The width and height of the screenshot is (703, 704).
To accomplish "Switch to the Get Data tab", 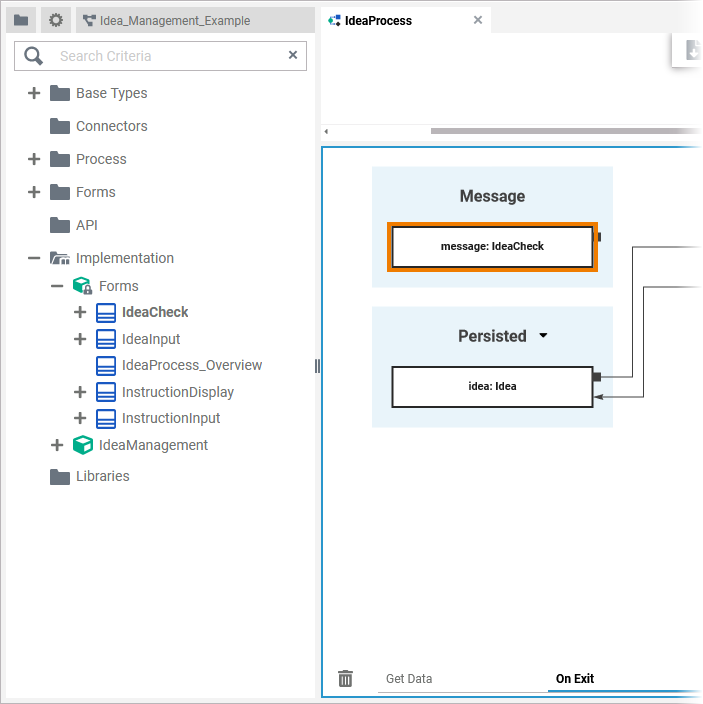I will [x=409, y=679].
